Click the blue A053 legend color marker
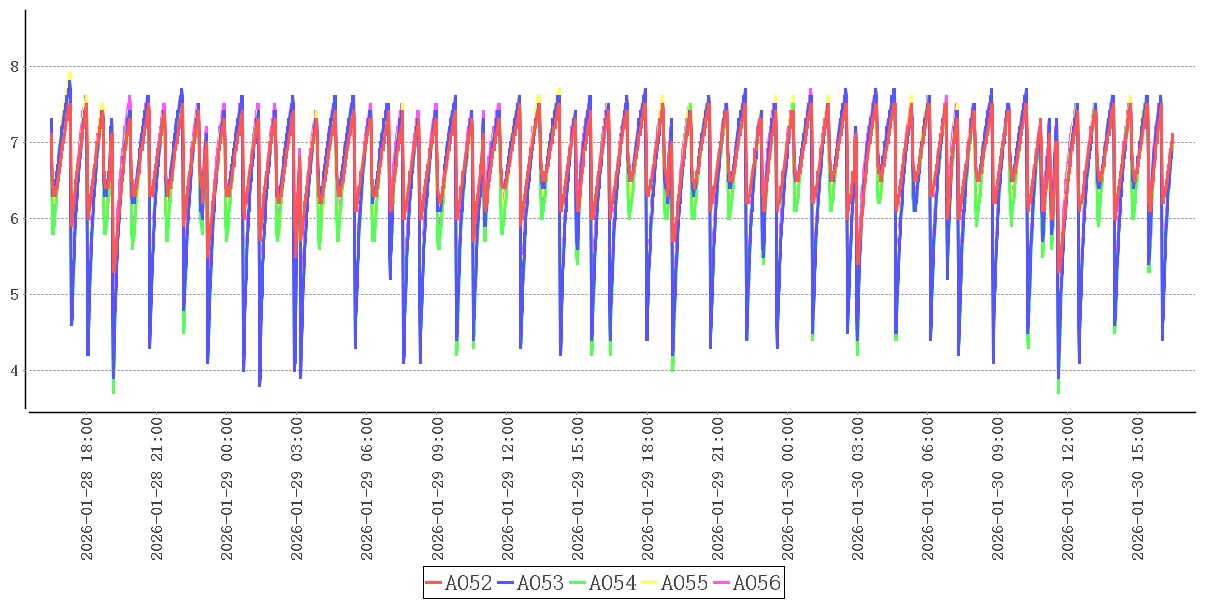Screen dimensions: 1207x600 coord(506,583)
